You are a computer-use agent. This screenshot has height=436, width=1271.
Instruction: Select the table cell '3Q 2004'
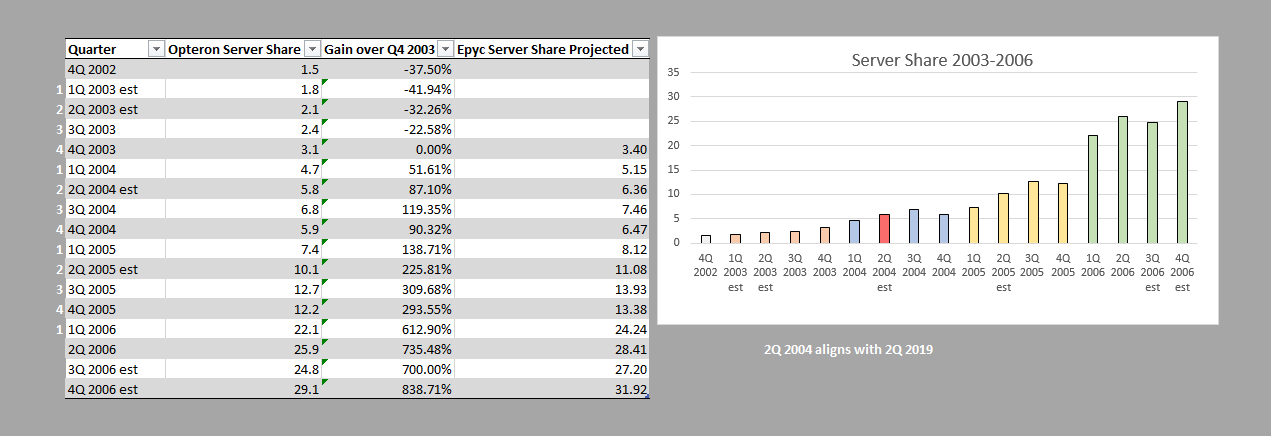(x=115, y=209)
